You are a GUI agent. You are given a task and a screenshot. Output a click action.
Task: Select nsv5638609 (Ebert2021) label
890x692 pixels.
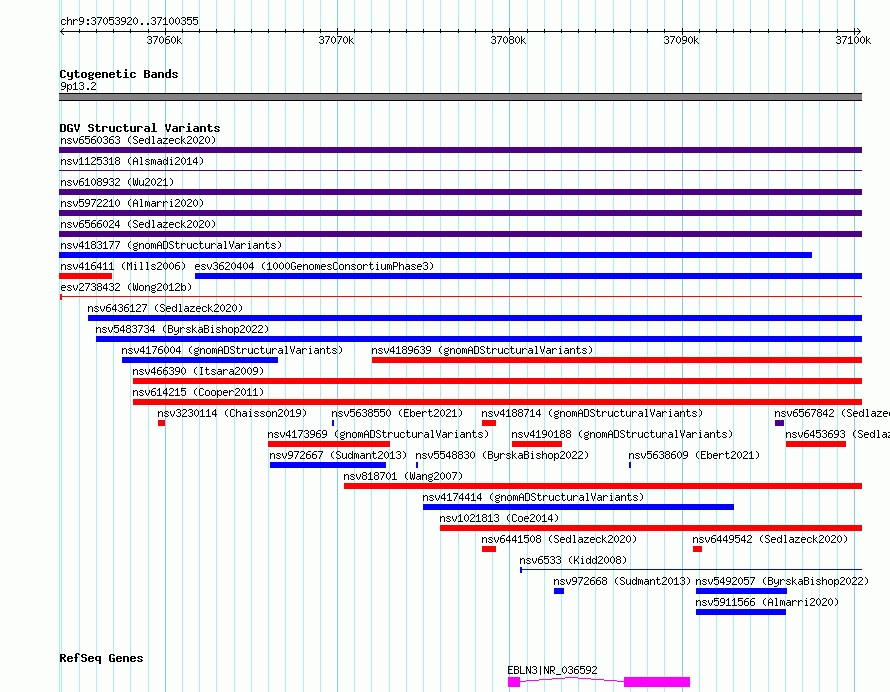694,455
